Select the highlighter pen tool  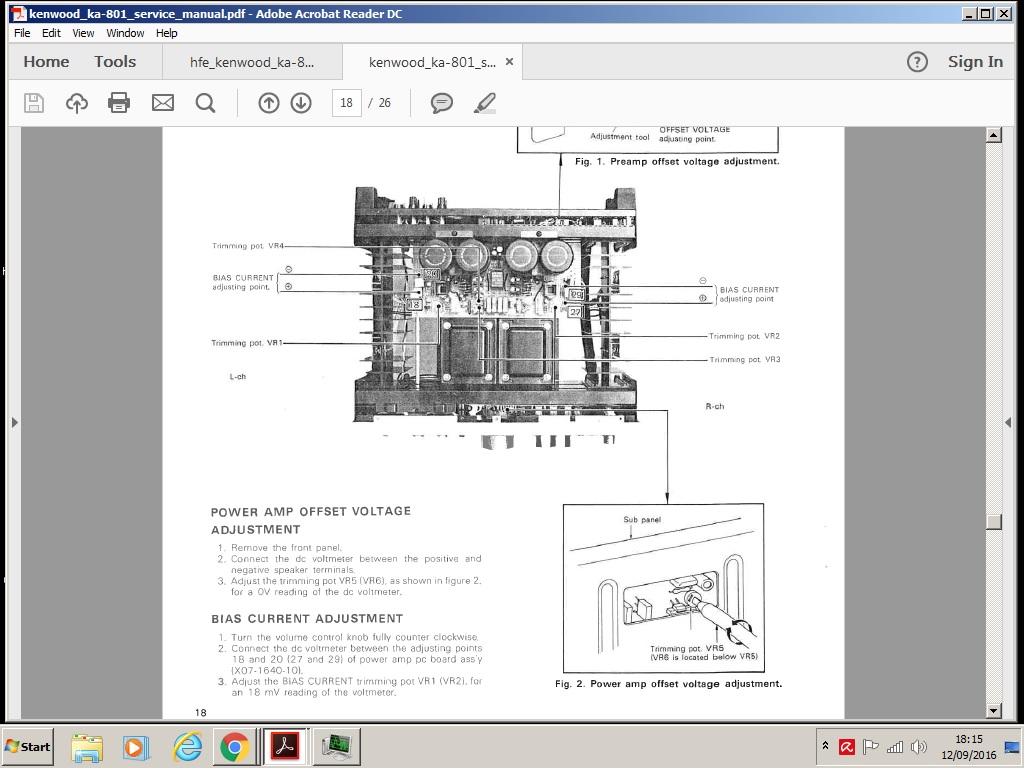(x=485, y=103)
